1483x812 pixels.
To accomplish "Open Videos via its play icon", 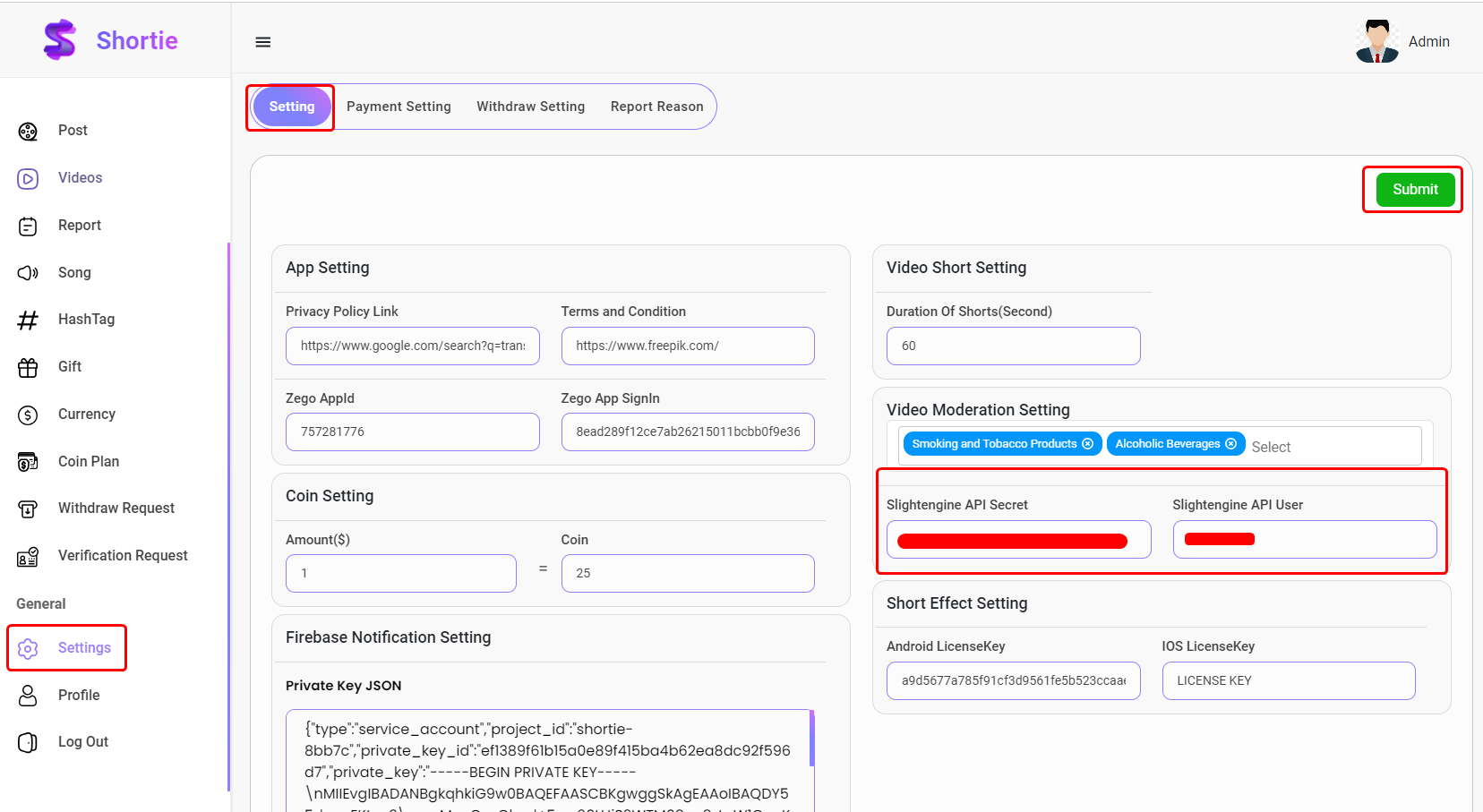I will (x=28, y=179).
